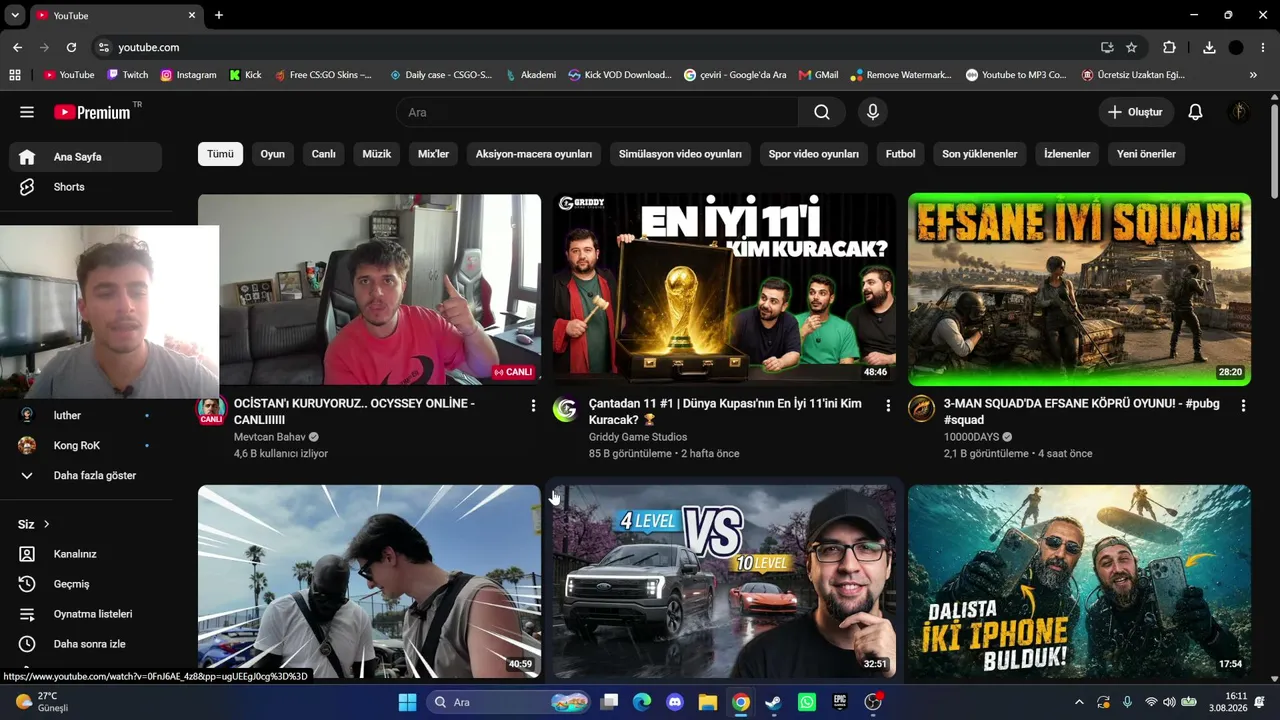Select Simülasyon video oyunları chip
Screen dimensions: 1280x720
(680, 154)
